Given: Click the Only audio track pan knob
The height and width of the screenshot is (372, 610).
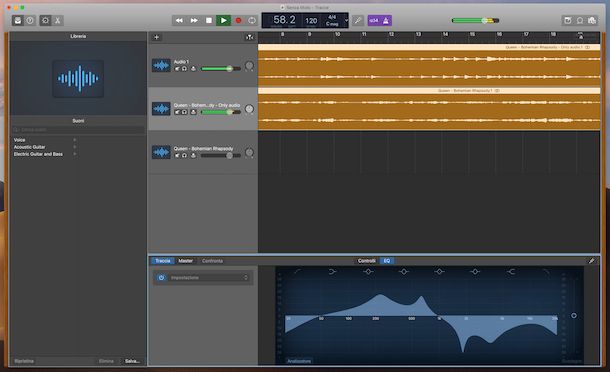Looking at the screenshot, I should pyautogui.click(x=249, y=109).
